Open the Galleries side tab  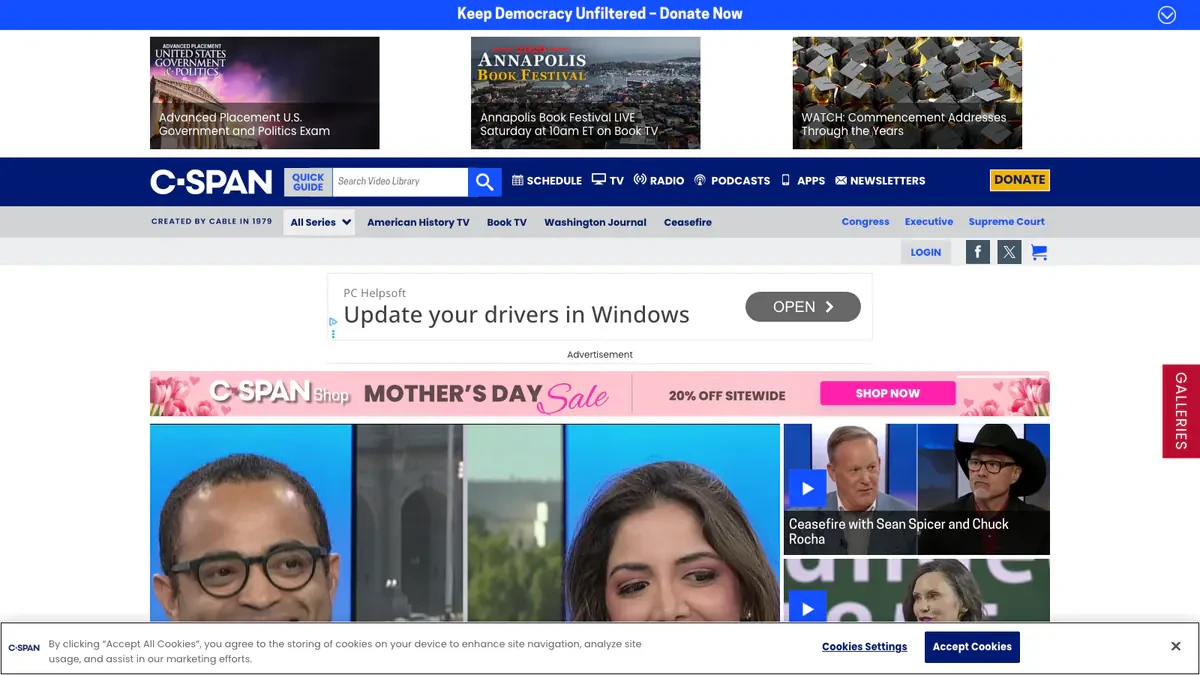click(x=1181, y=411)
